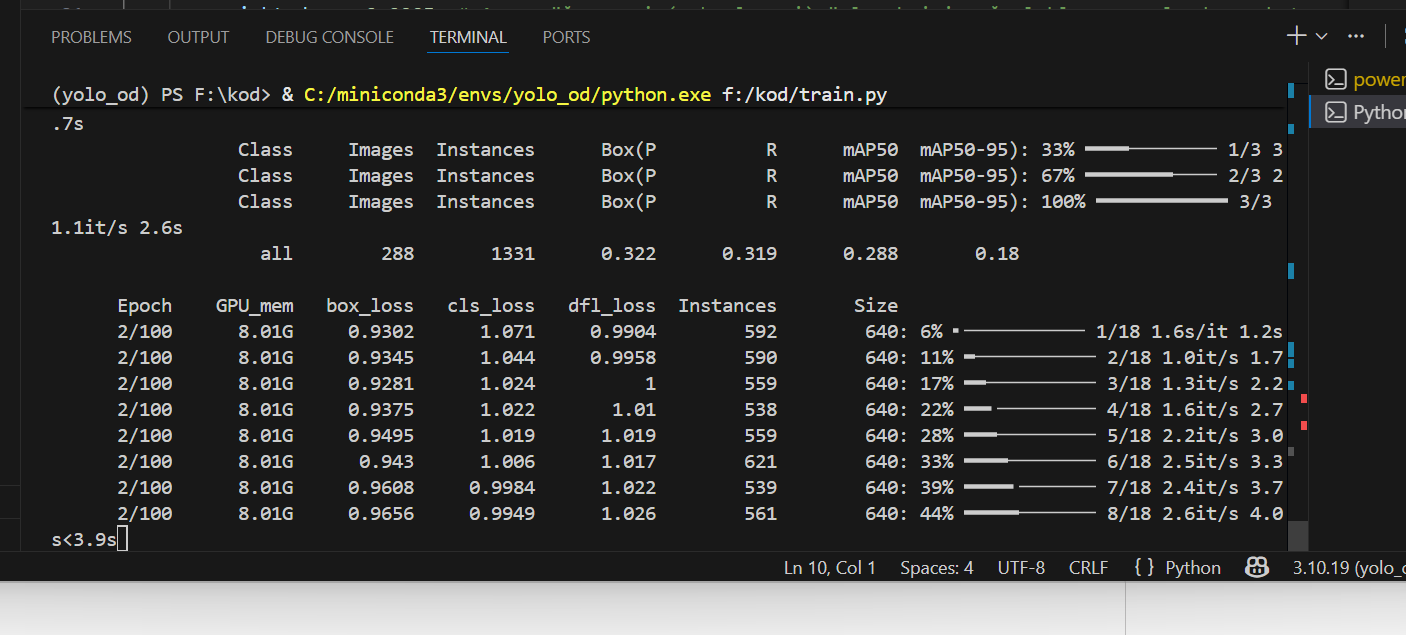Open Python language mode in status bar
Viewport: 1406px width, 635px height.
pyautogui.click(x=1178, y=568)
